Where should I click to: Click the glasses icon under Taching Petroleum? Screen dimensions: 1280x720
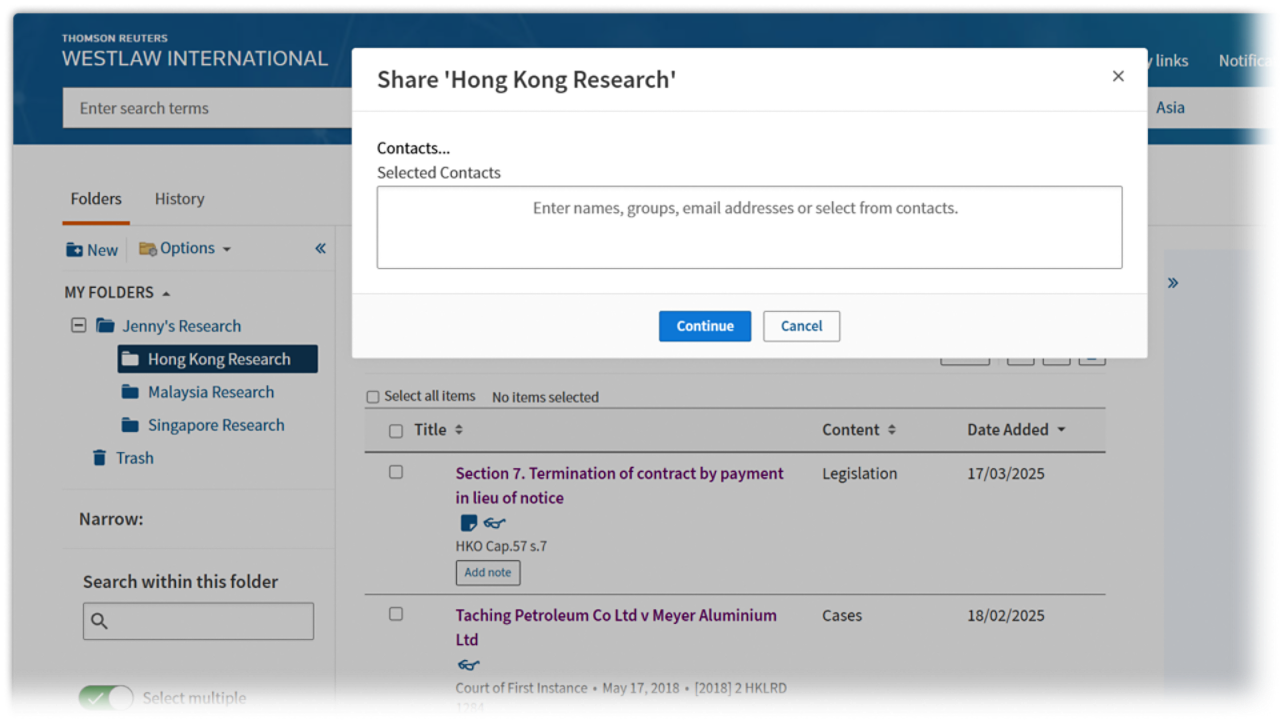pyautogui.click(x=468, y=665)
